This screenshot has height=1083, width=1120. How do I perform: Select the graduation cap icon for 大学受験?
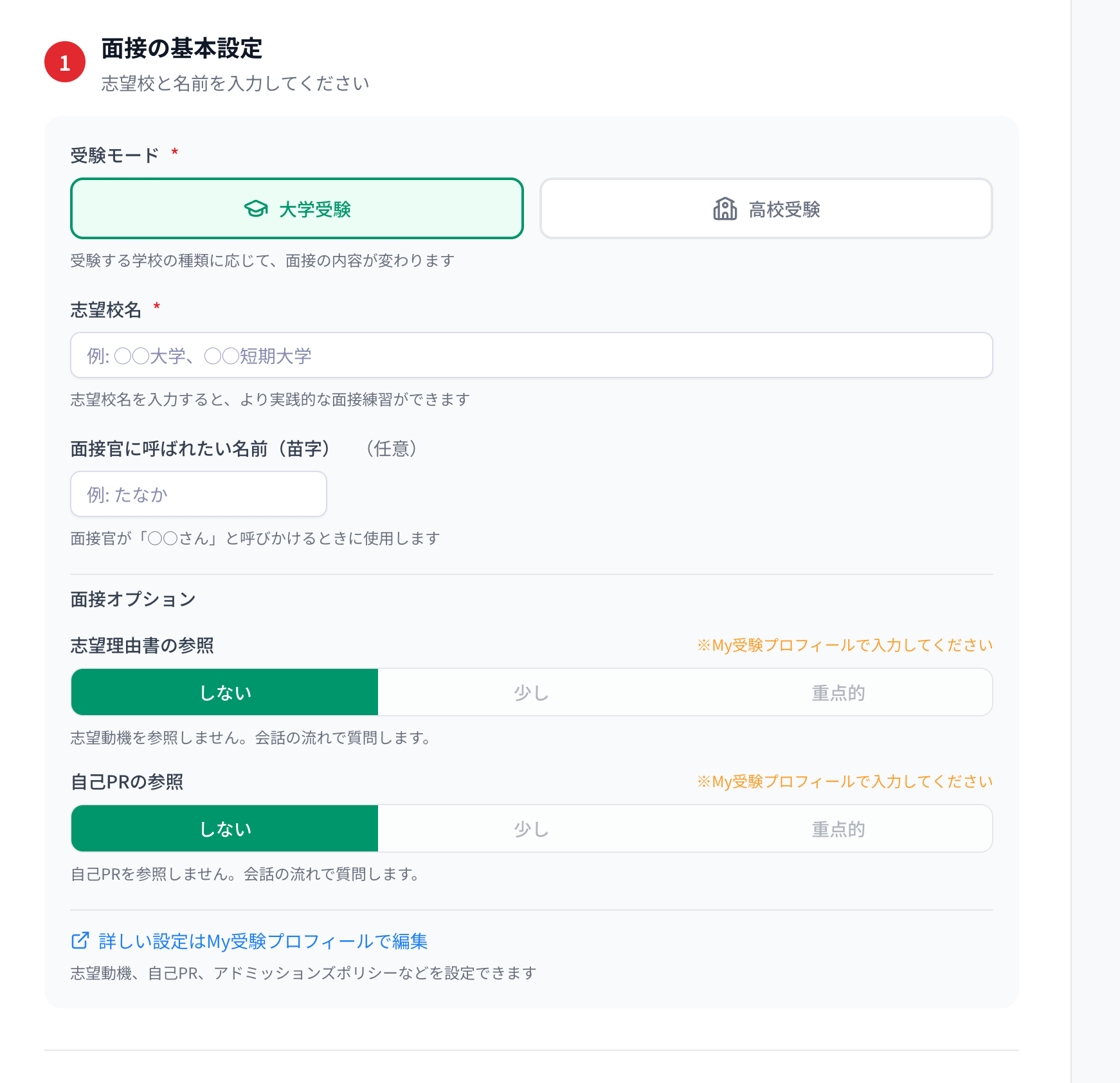click(255, 208)
